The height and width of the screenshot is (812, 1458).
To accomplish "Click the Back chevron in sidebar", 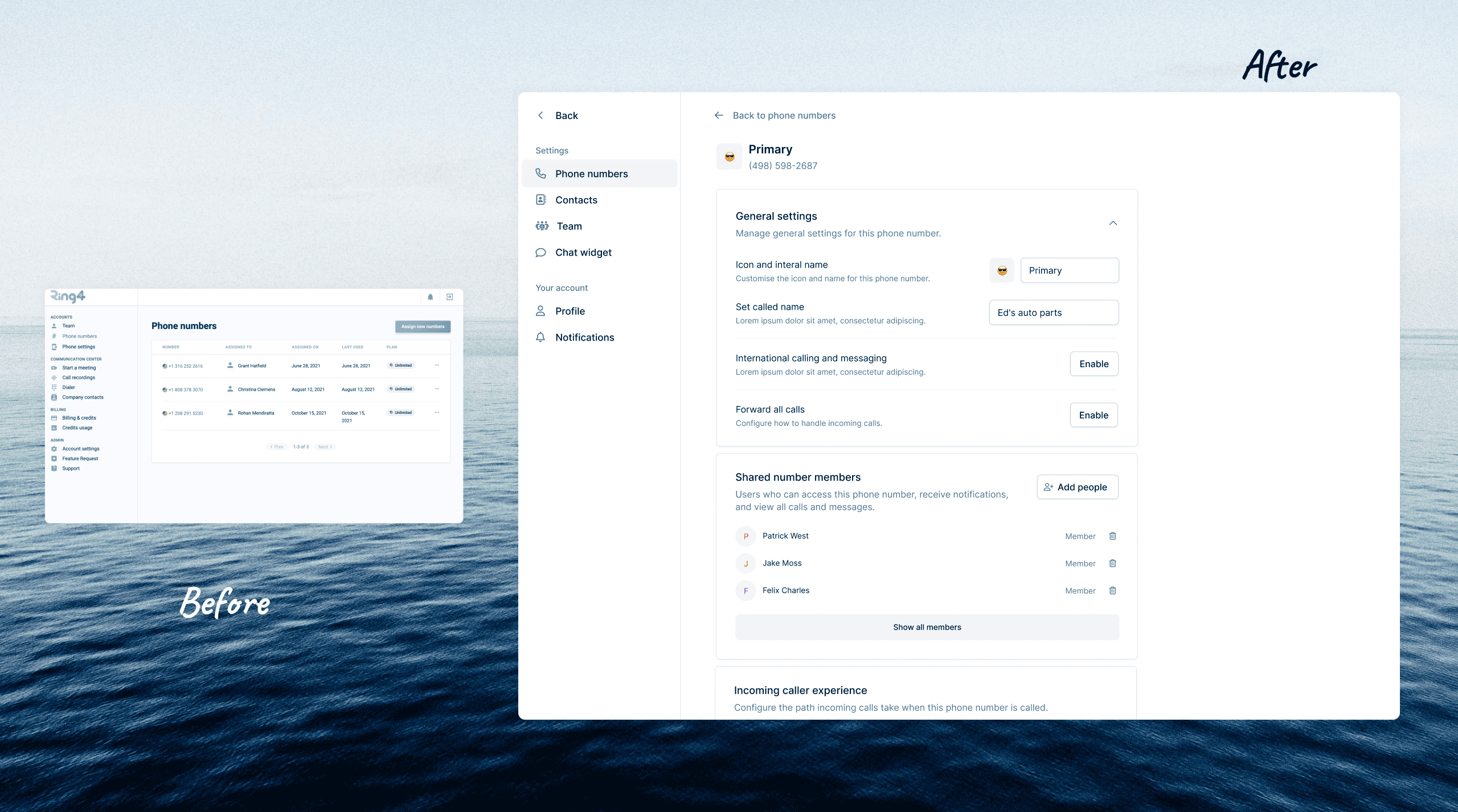I will (x=540, y=116).
